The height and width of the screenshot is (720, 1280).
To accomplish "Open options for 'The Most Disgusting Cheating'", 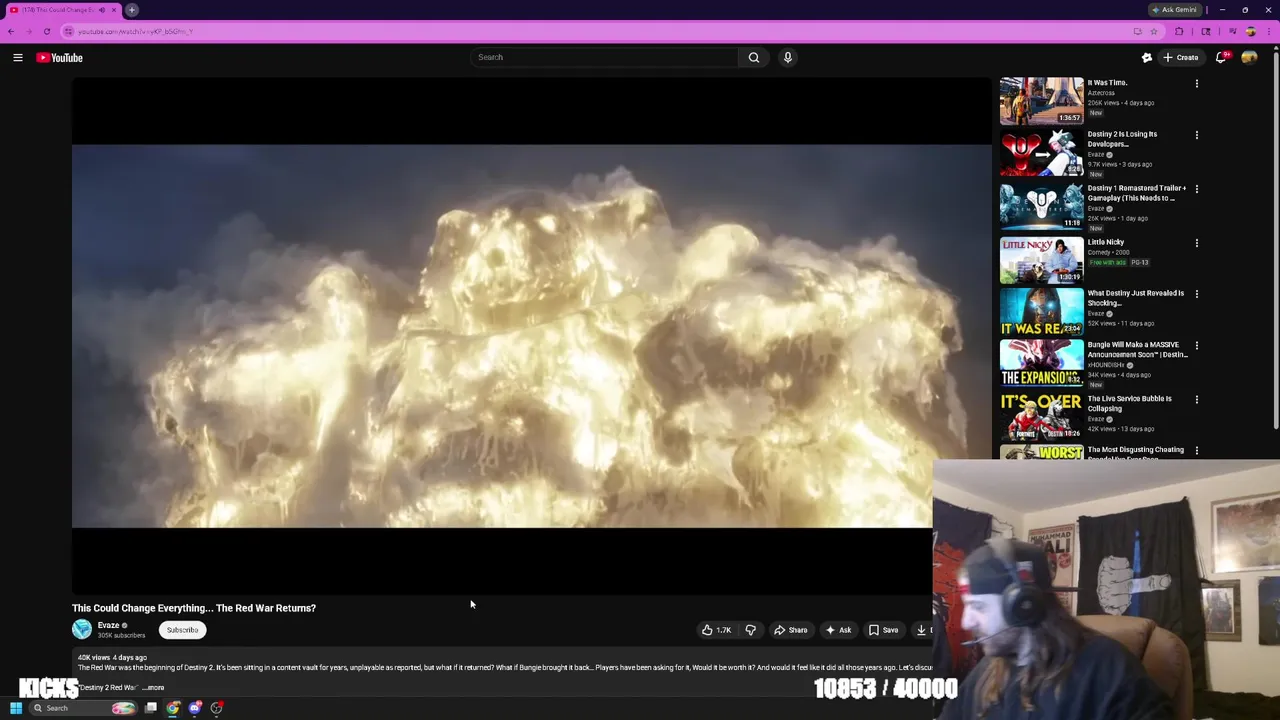I will pos(1197,451).
